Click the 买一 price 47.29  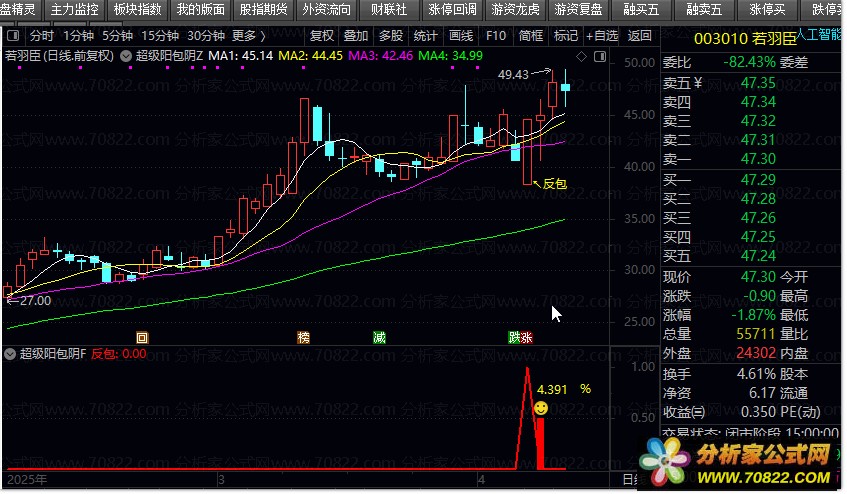(x=758, y=180)
